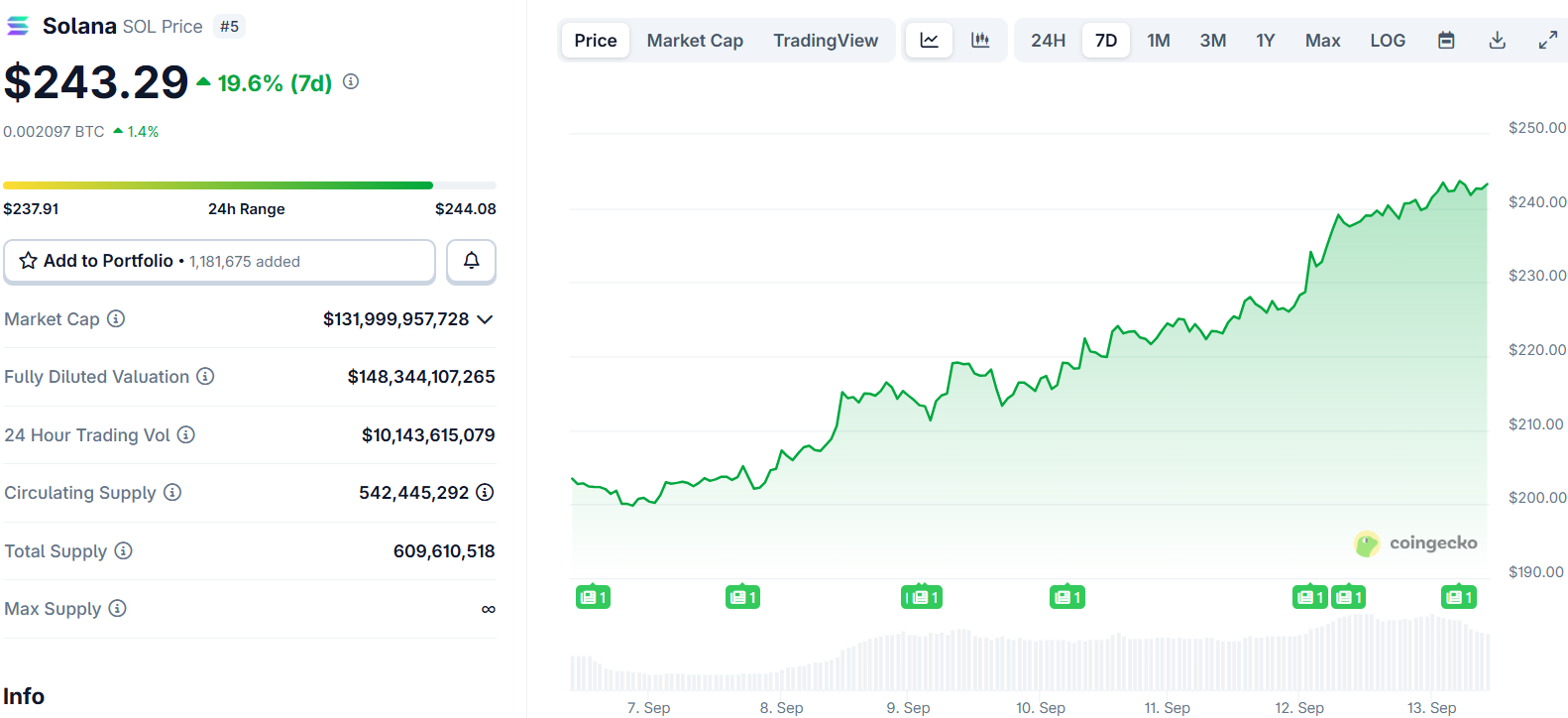Click the price alert bell icon
The image size is (1568, 718).
pyautogui.click(x=472, y=261)
